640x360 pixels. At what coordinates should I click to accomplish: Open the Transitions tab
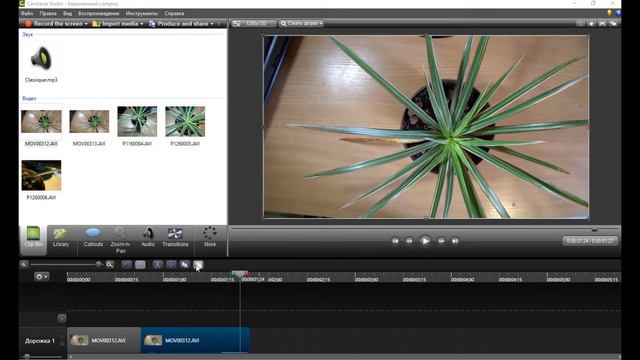pos(175,237)
